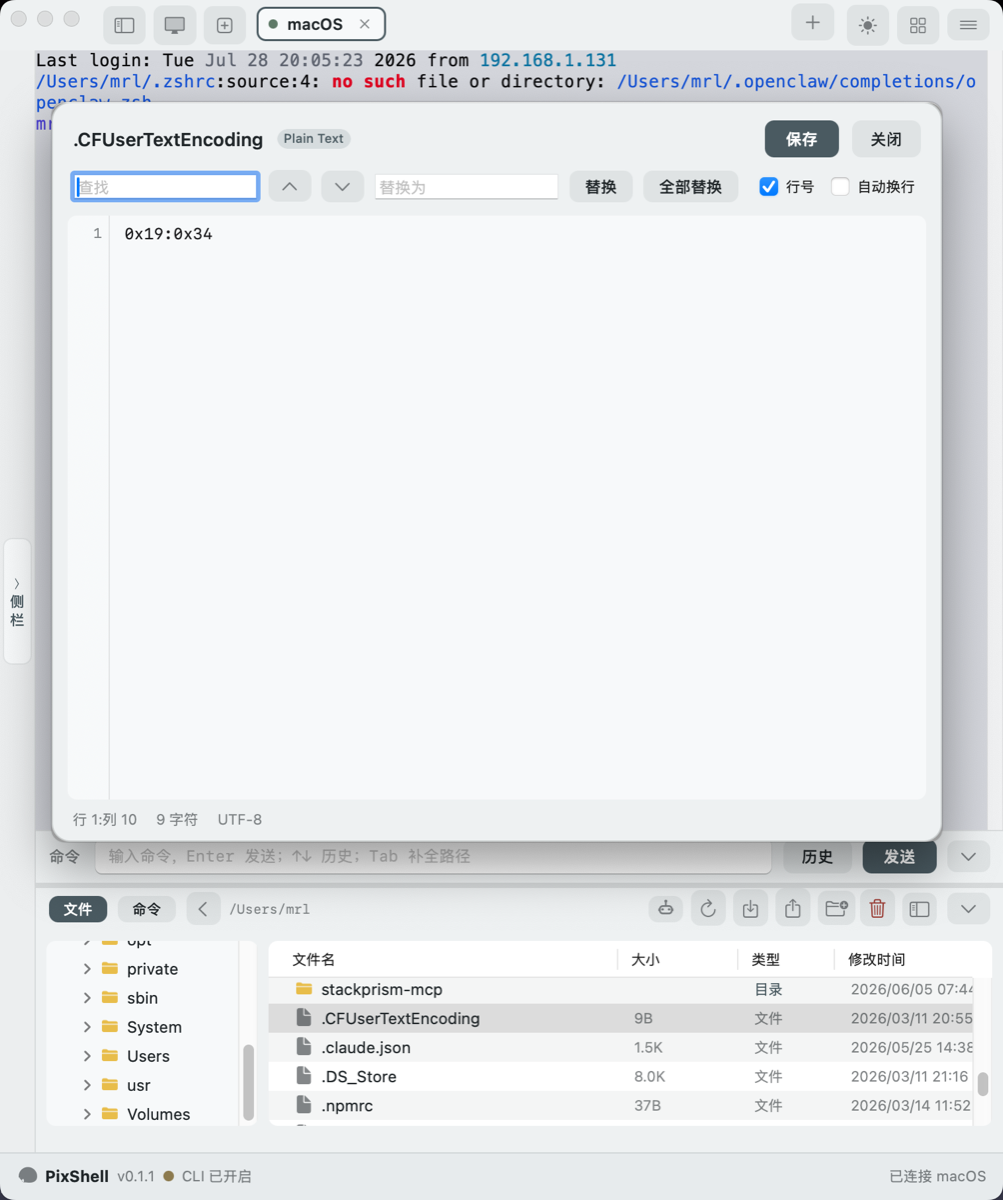This screenshot has width=1003, height=1200.
Task: Expand the System folder in tree
Action: coord(87,1027)
